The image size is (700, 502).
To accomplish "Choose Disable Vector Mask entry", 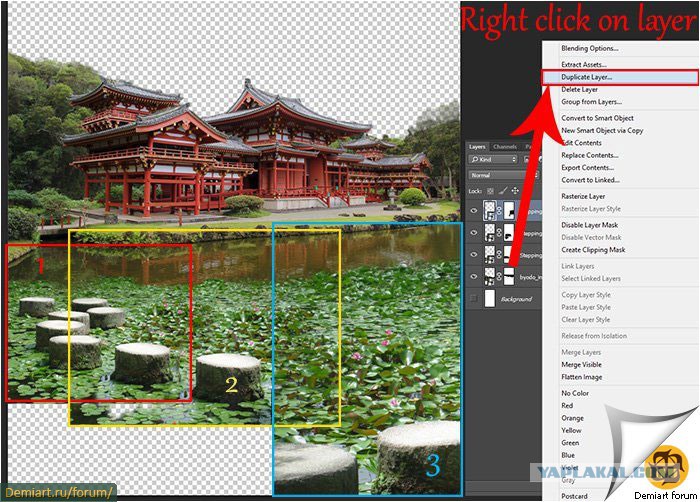I will coord(591,237).
